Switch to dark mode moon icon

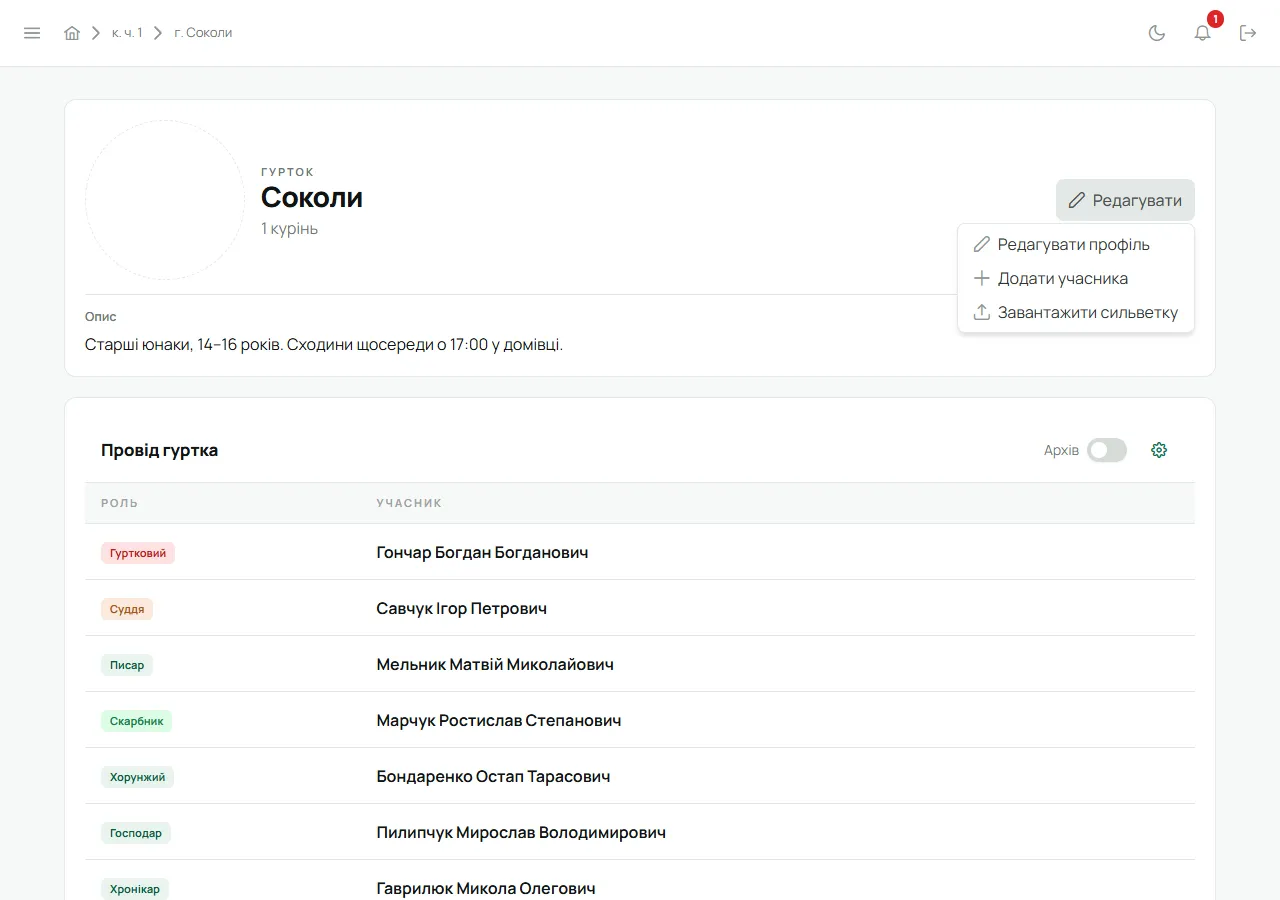[1157, 33]
